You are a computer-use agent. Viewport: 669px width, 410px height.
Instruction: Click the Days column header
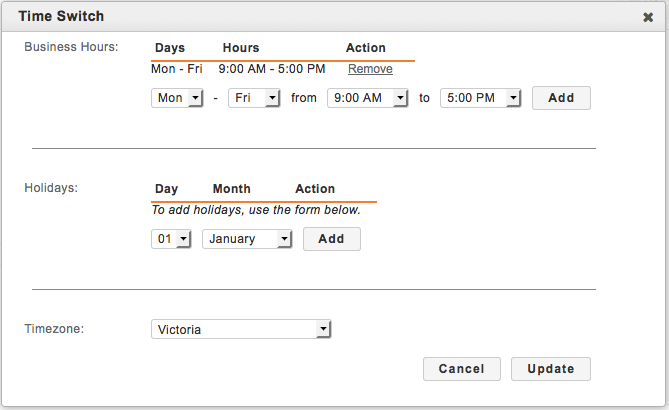coord(170,48)
